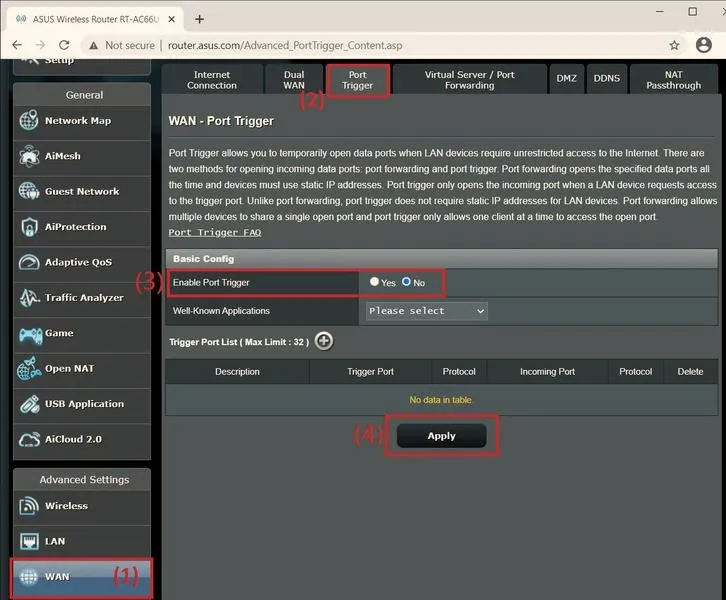Click the USB Application icon
The height and width of the screenshot is (600, 726).
[x=29, y=404]
